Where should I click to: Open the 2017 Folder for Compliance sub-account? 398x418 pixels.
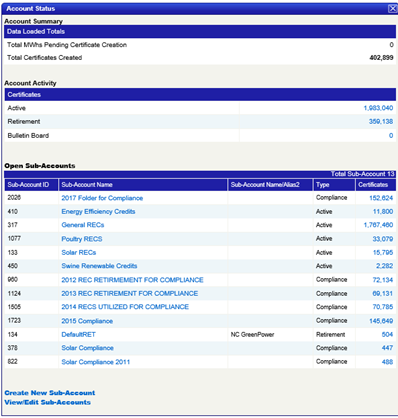102,198
